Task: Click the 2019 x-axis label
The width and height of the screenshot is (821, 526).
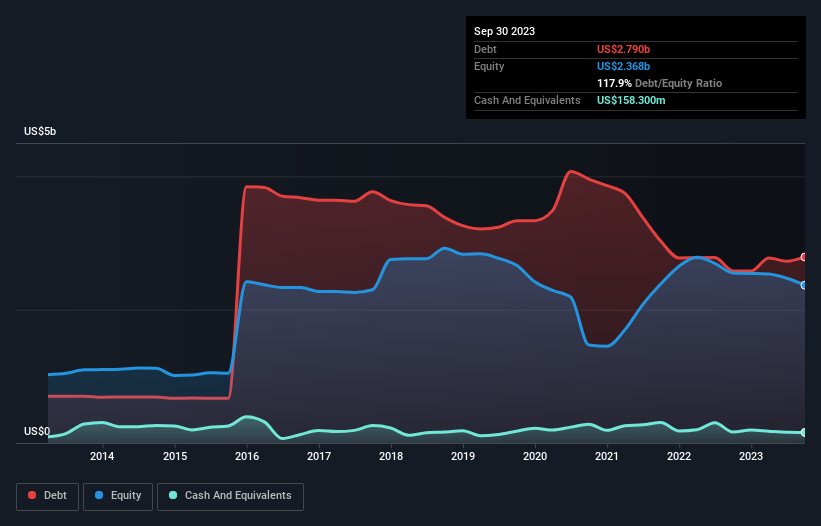Action: pos(463,456)
